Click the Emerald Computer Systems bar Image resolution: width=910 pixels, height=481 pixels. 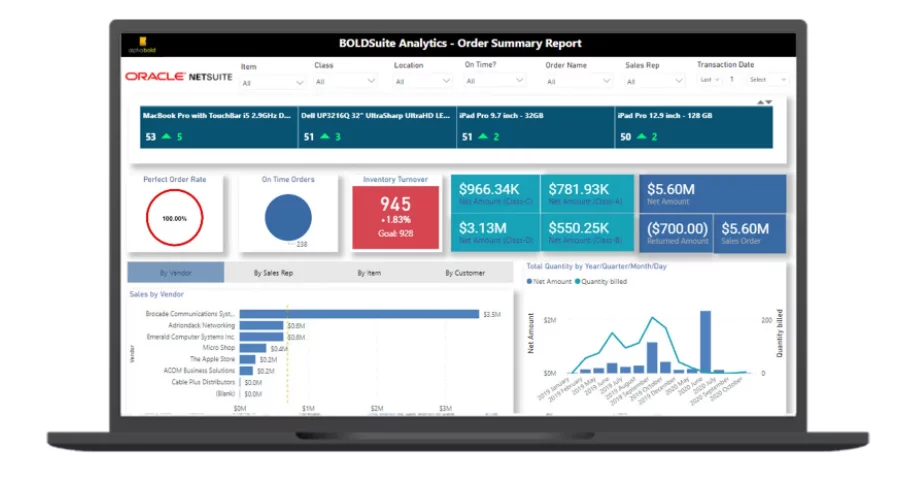point(261,337)
